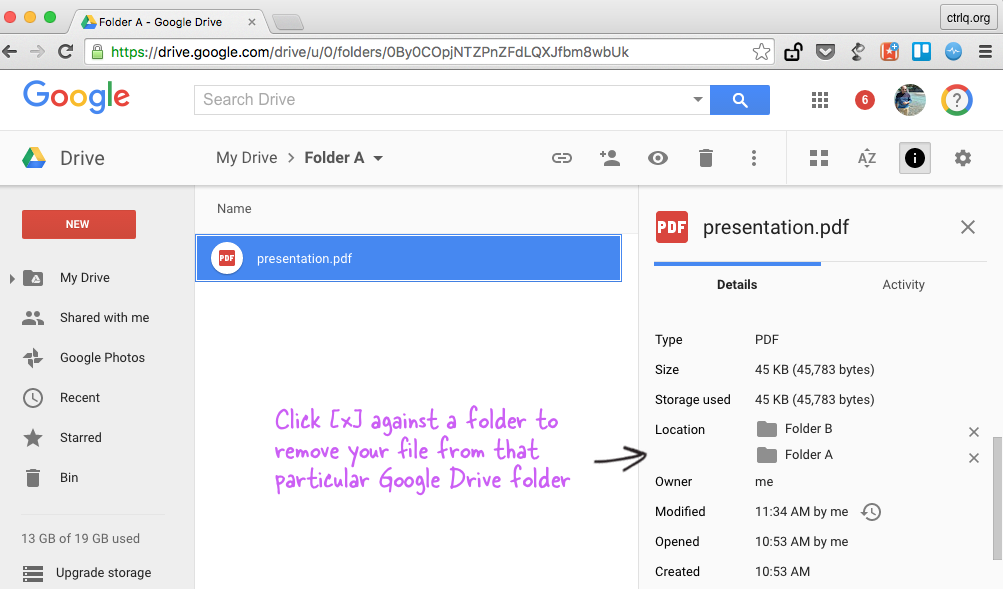Open the Google apps launcher grid
This screenshot has height=589, width=1003.
click(819, 100)
